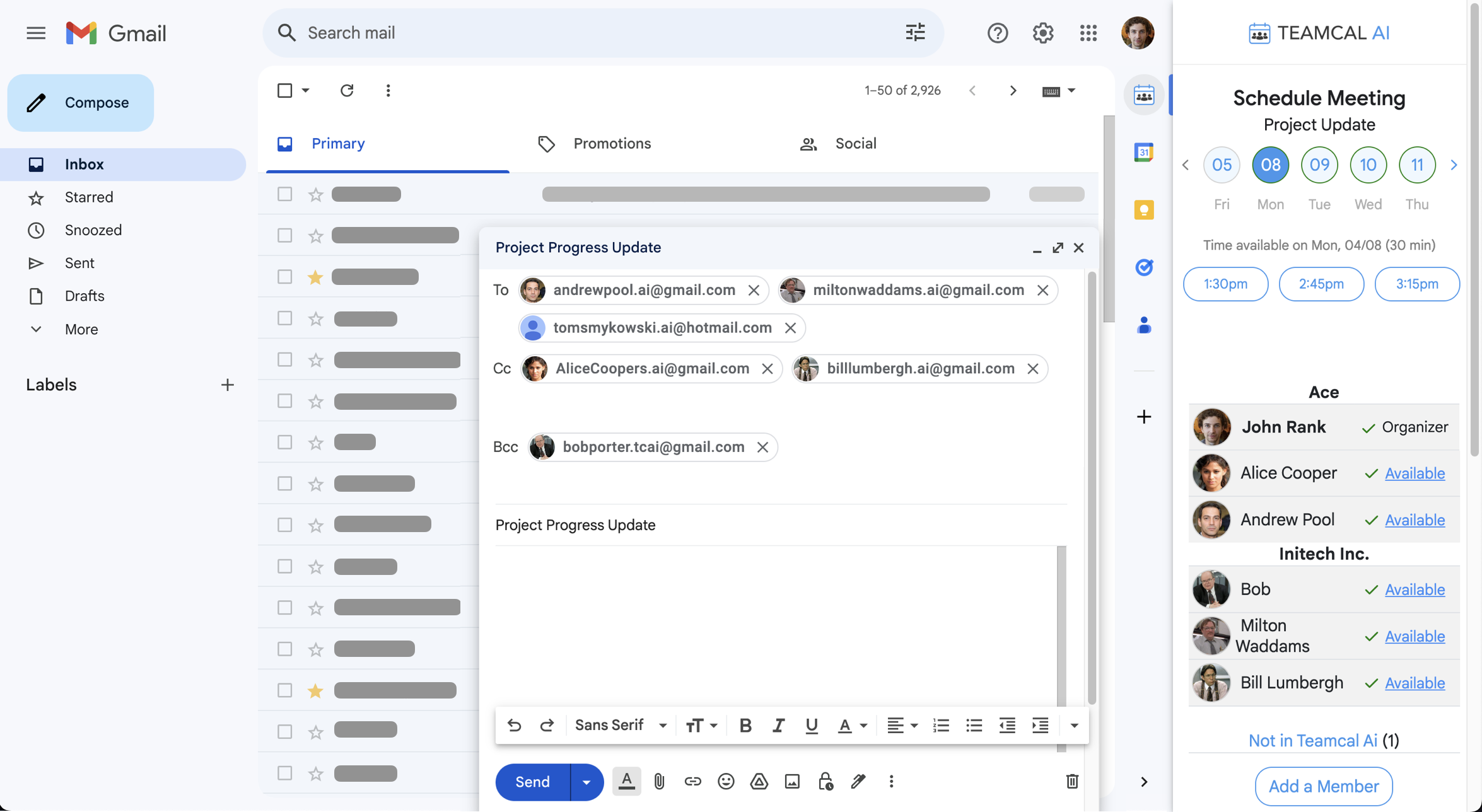This screenshot has height=812, width=1482.
Task: Undo last edit in compose toolbar
Action: click(x=514, y=726)
